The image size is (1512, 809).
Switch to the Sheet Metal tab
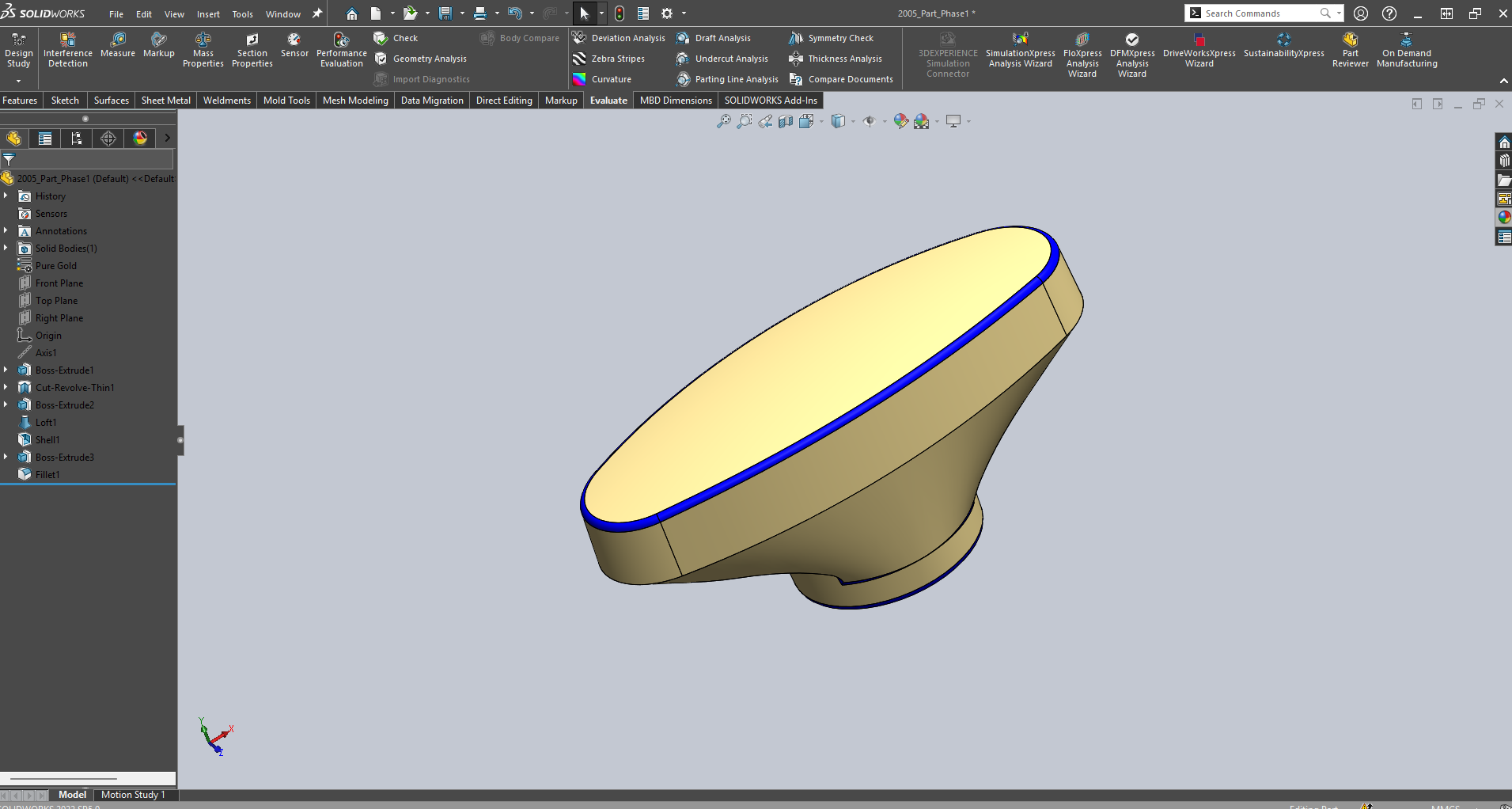(x=165, y=101)
